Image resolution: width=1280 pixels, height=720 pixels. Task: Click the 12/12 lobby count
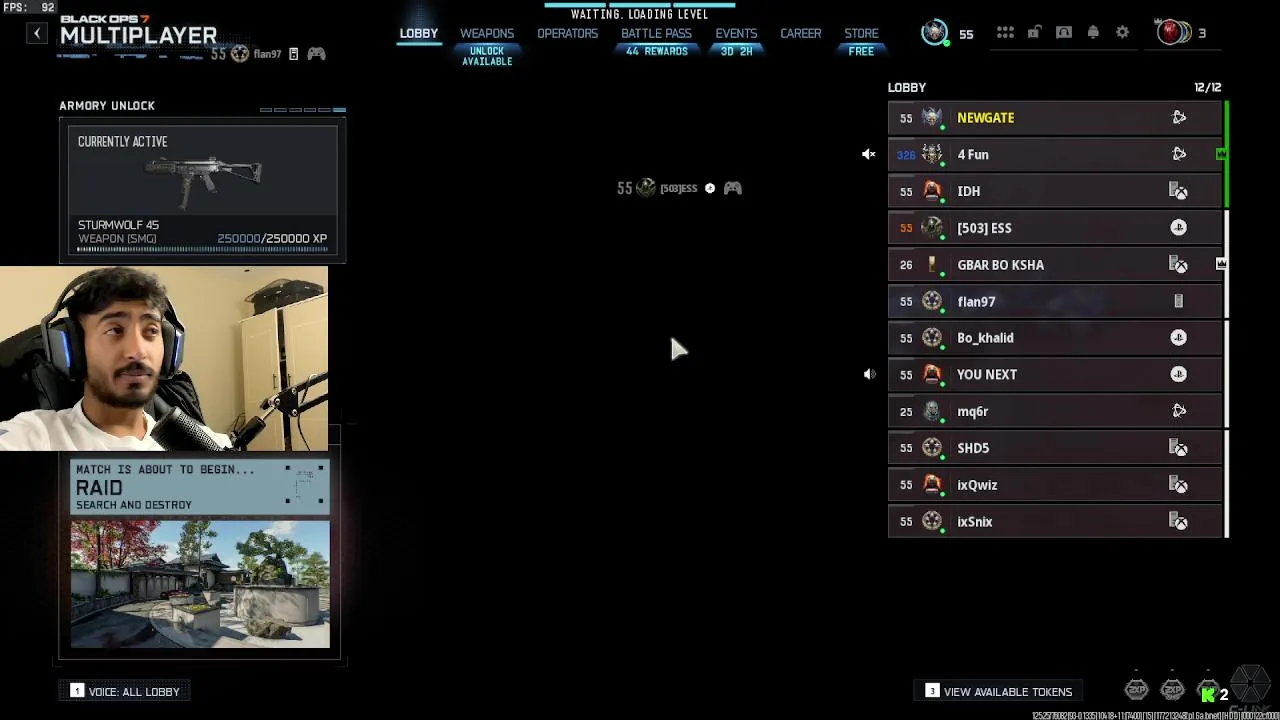(x=1207, y=87)
